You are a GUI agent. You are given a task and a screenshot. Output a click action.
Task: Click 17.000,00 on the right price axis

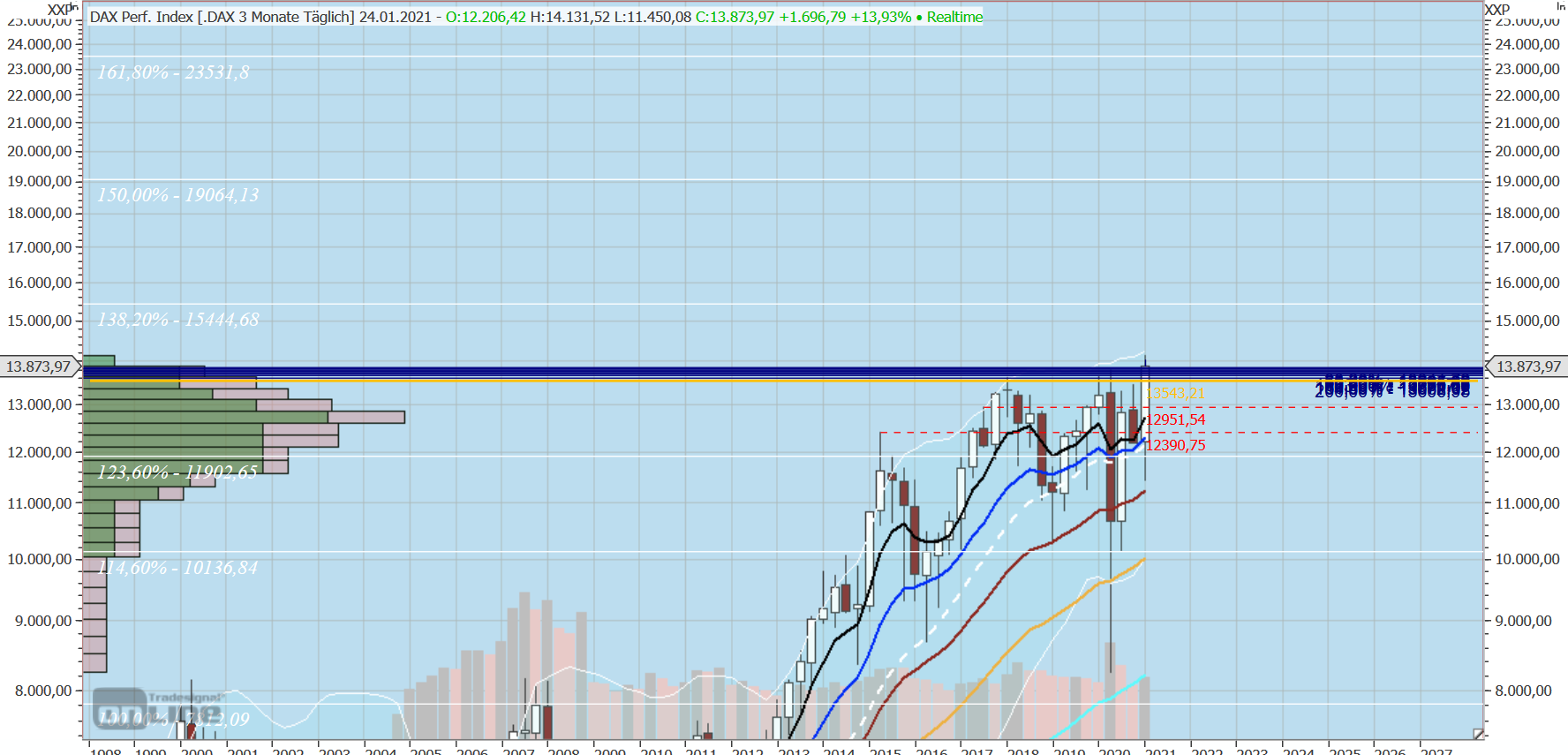click(x=1527, y=247)
